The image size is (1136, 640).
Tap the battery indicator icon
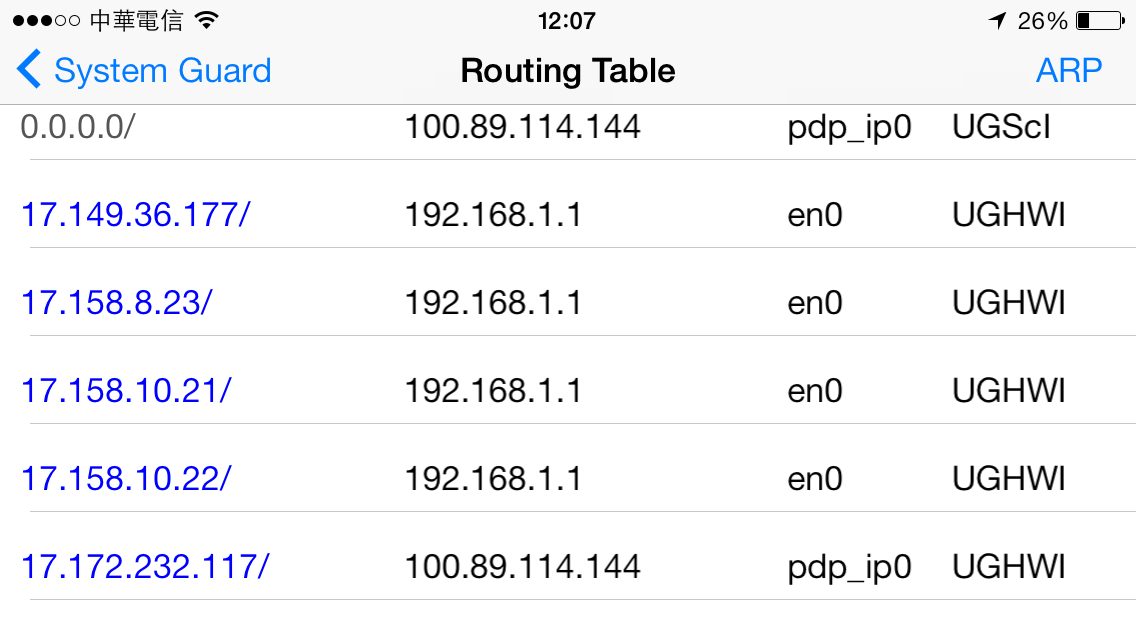(x=1100, y=20)
